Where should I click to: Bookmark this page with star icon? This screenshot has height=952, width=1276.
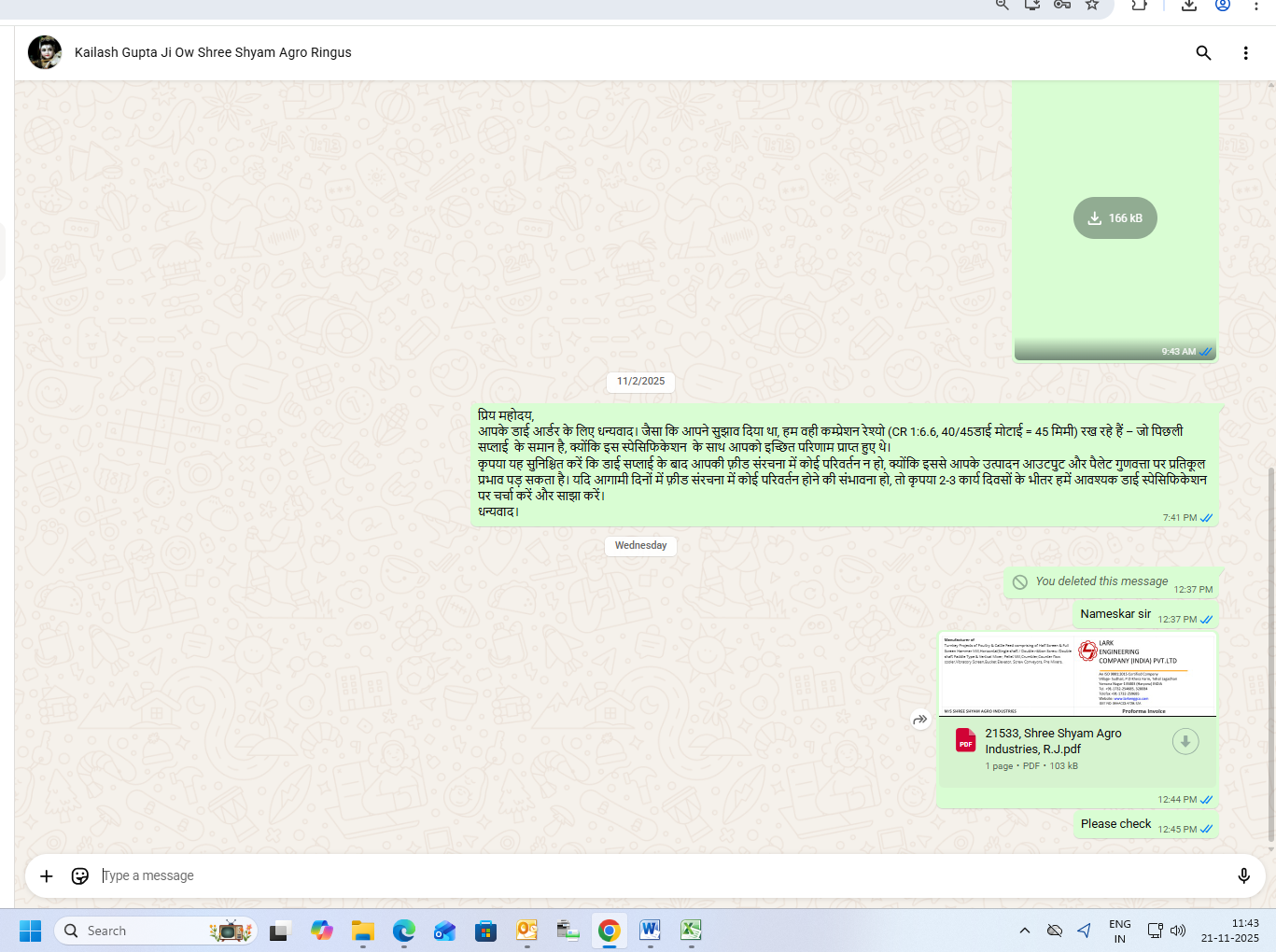pyautogui.click(x=1091, y=5)
